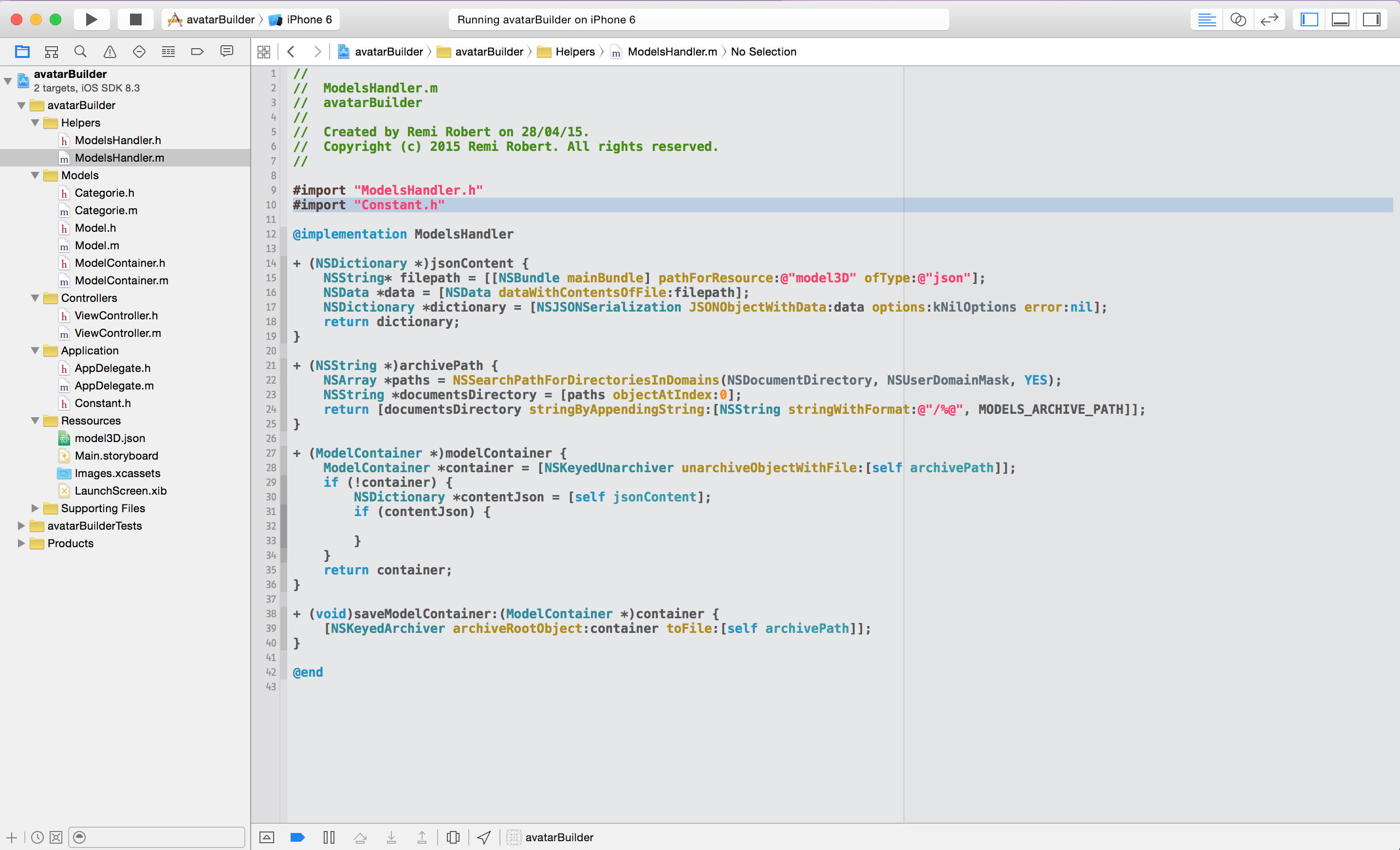Click the Simulate location arrow icon
Viewport: 1400px width, 850px height.
(x=483, y=837)
